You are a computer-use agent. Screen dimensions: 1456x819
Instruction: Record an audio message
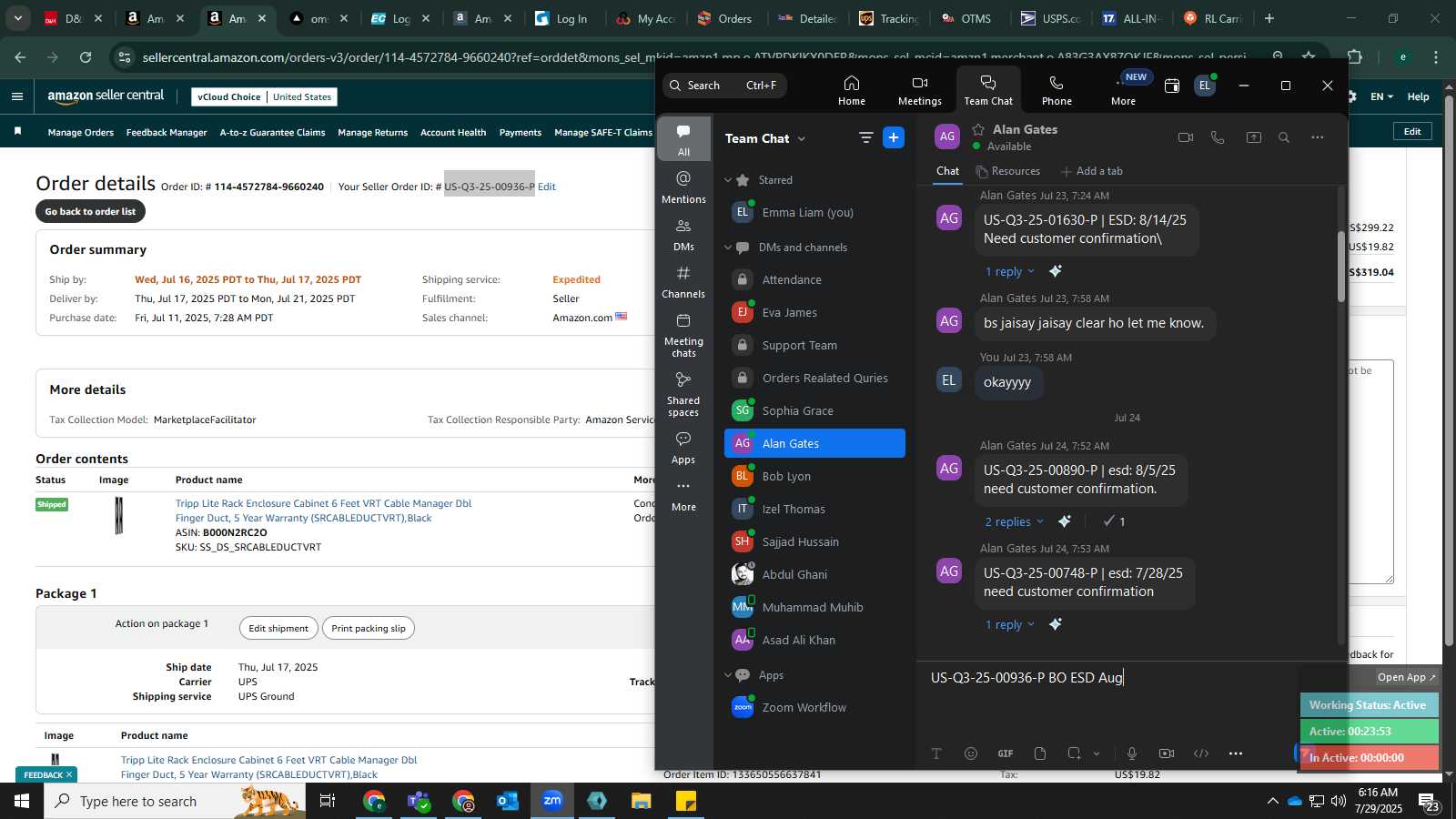[1132, 753]
